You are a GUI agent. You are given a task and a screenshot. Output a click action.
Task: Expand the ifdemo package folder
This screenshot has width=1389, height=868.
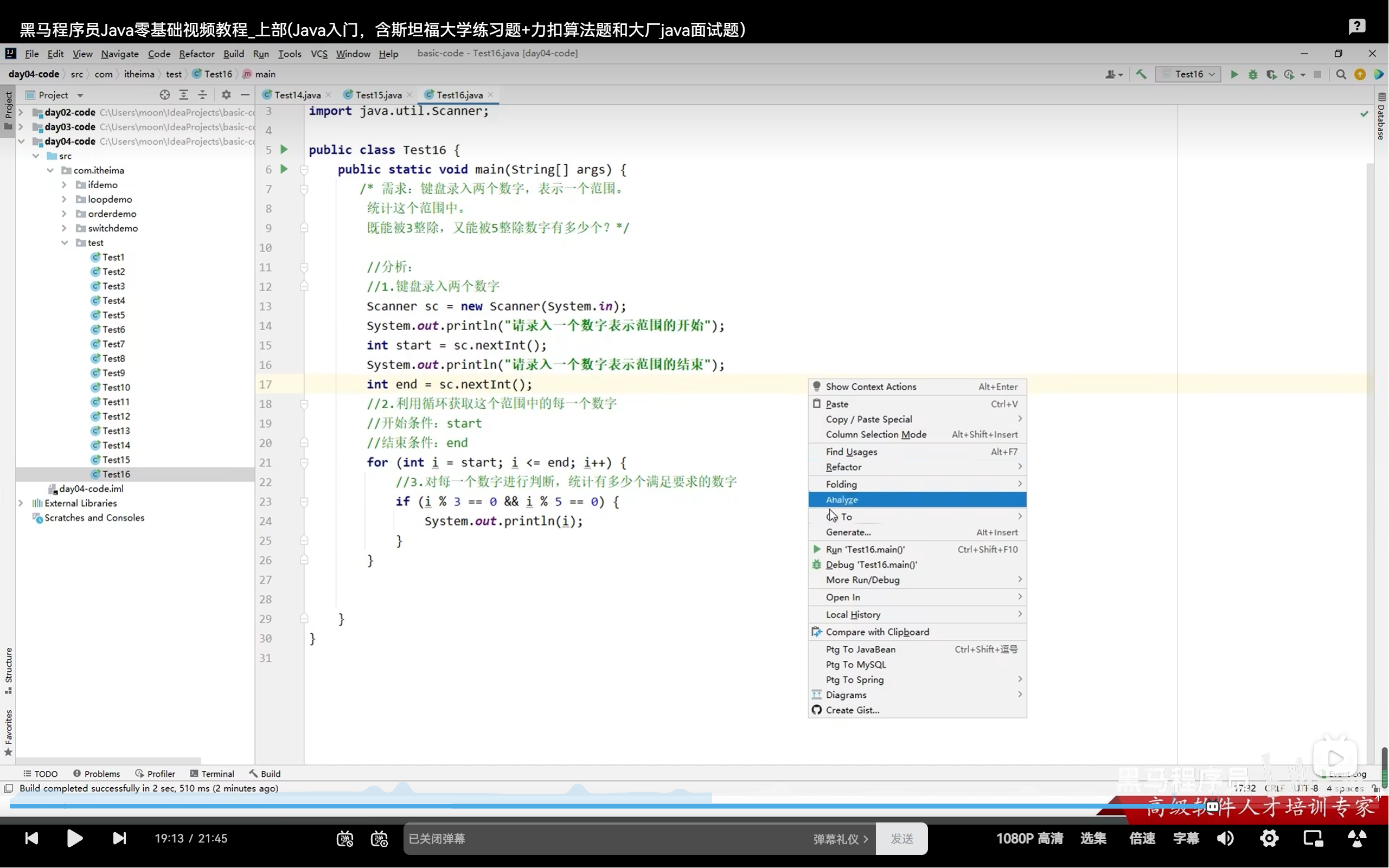coord(65,185)
